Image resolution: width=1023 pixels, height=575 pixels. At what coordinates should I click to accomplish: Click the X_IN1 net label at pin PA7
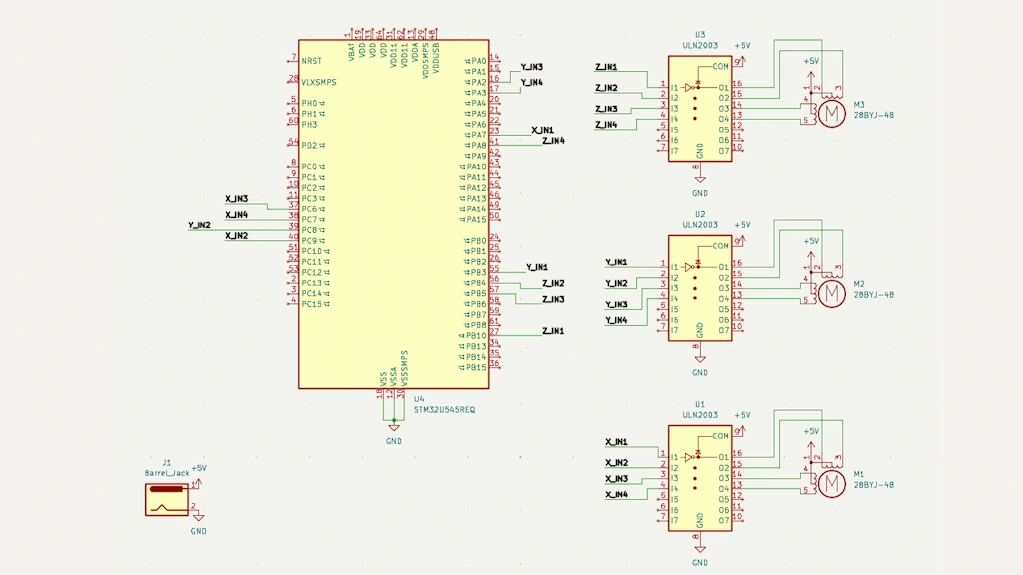[x=542, y=131]
